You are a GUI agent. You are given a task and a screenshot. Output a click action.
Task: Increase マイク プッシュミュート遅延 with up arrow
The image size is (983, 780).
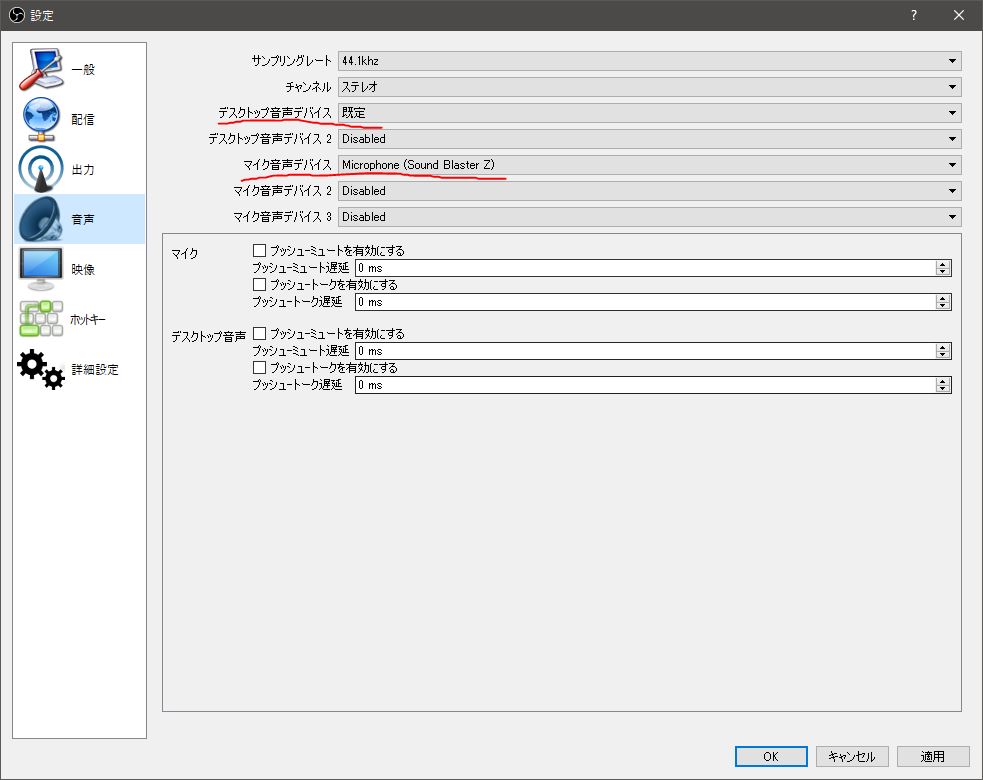point(943,264)
